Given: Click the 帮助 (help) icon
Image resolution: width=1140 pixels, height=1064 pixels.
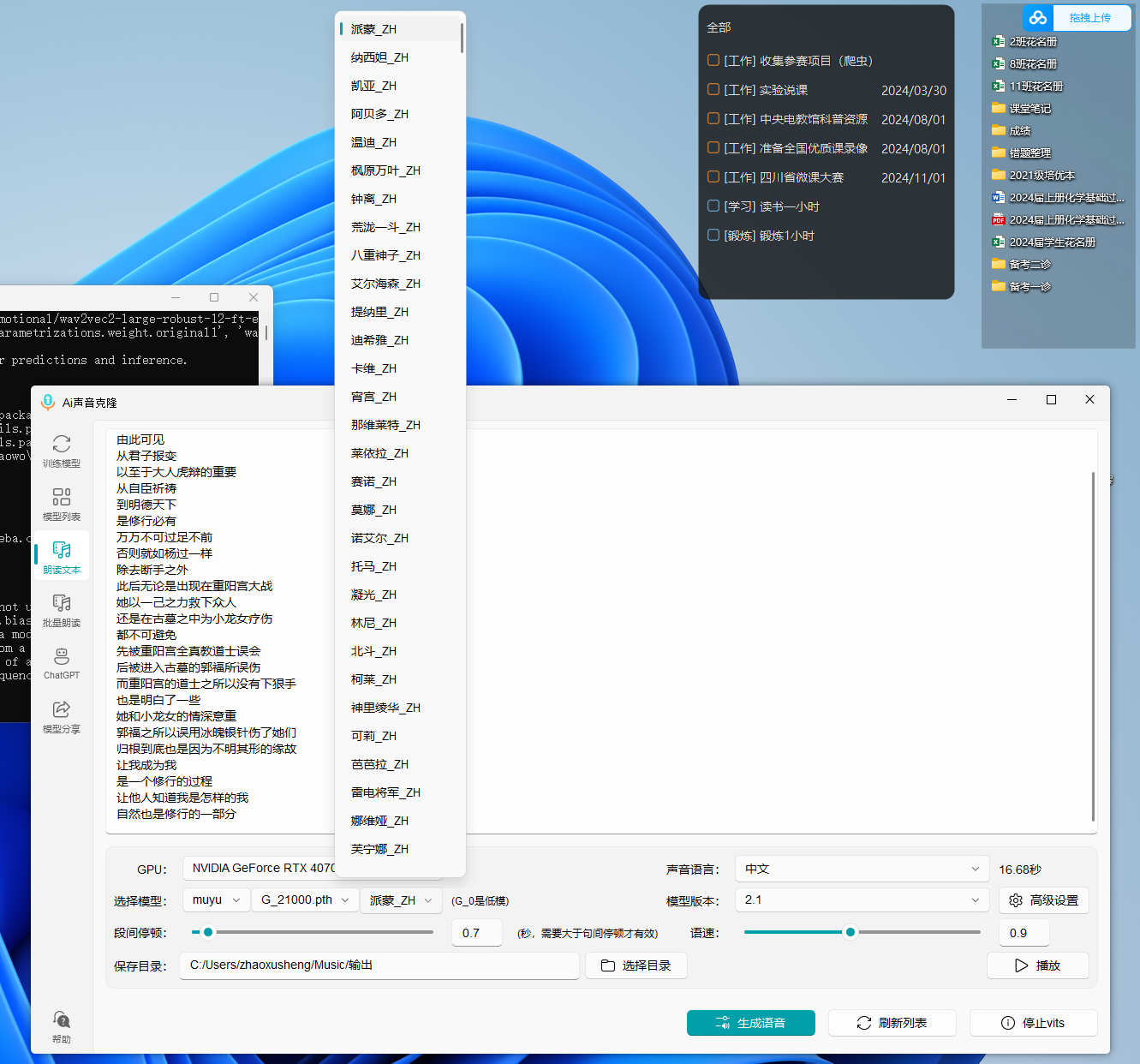Looking at the screenshot, I should click(62, 1025).
